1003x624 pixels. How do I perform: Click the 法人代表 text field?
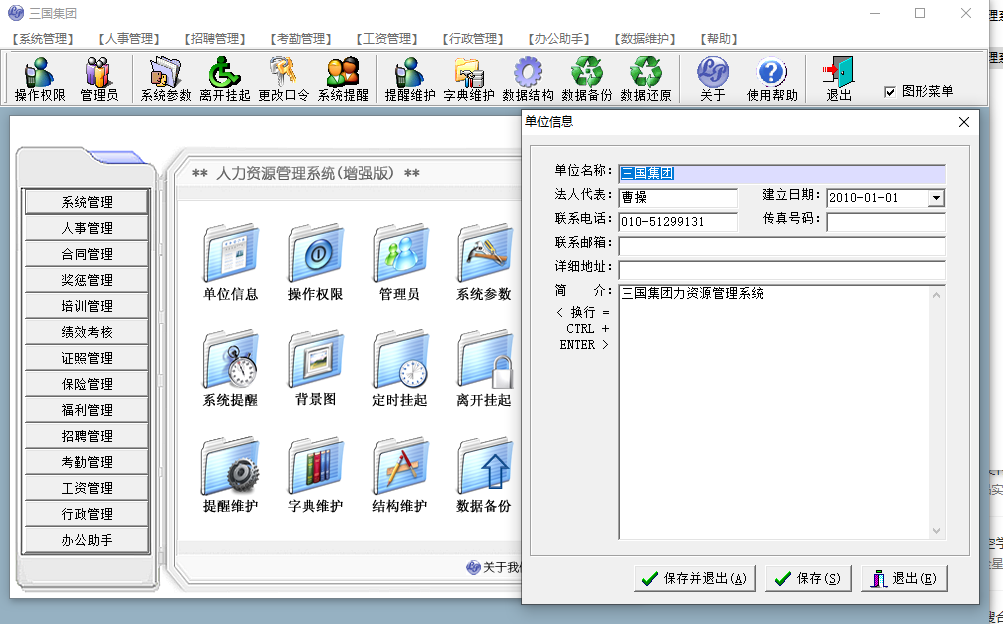(x=678, y=198)
